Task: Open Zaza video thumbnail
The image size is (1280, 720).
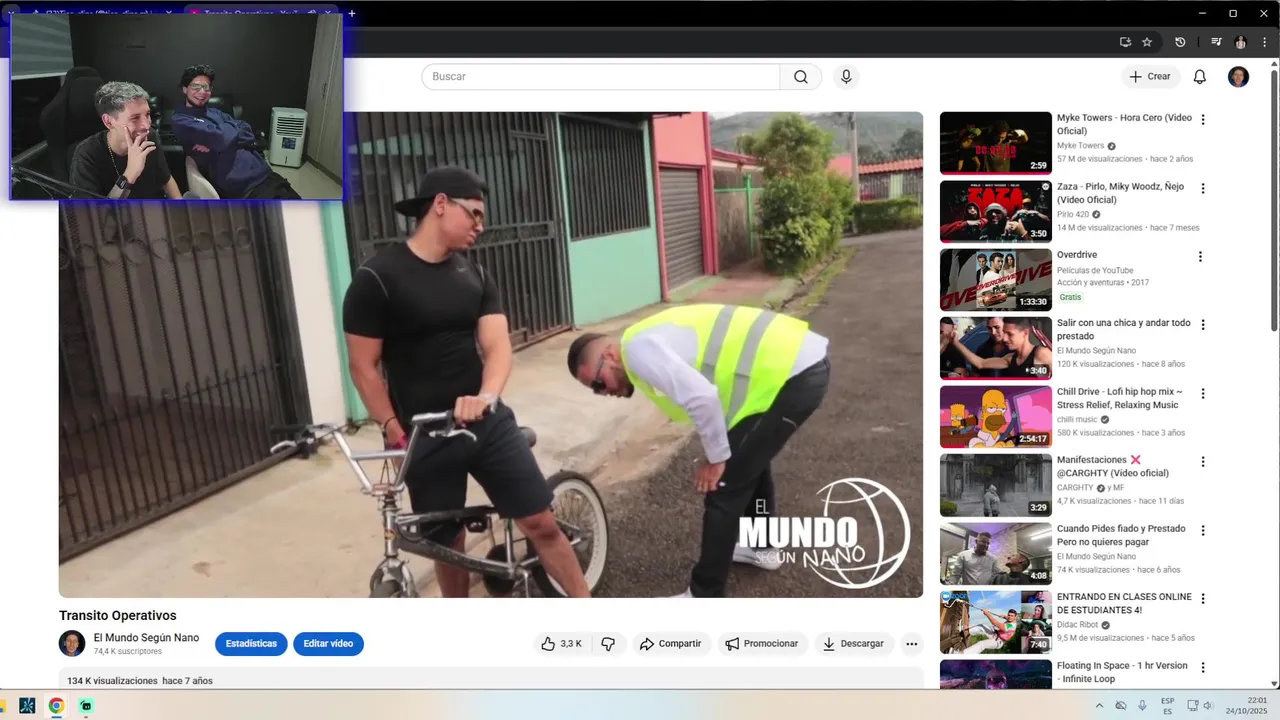Action: [x=996, y=211]
